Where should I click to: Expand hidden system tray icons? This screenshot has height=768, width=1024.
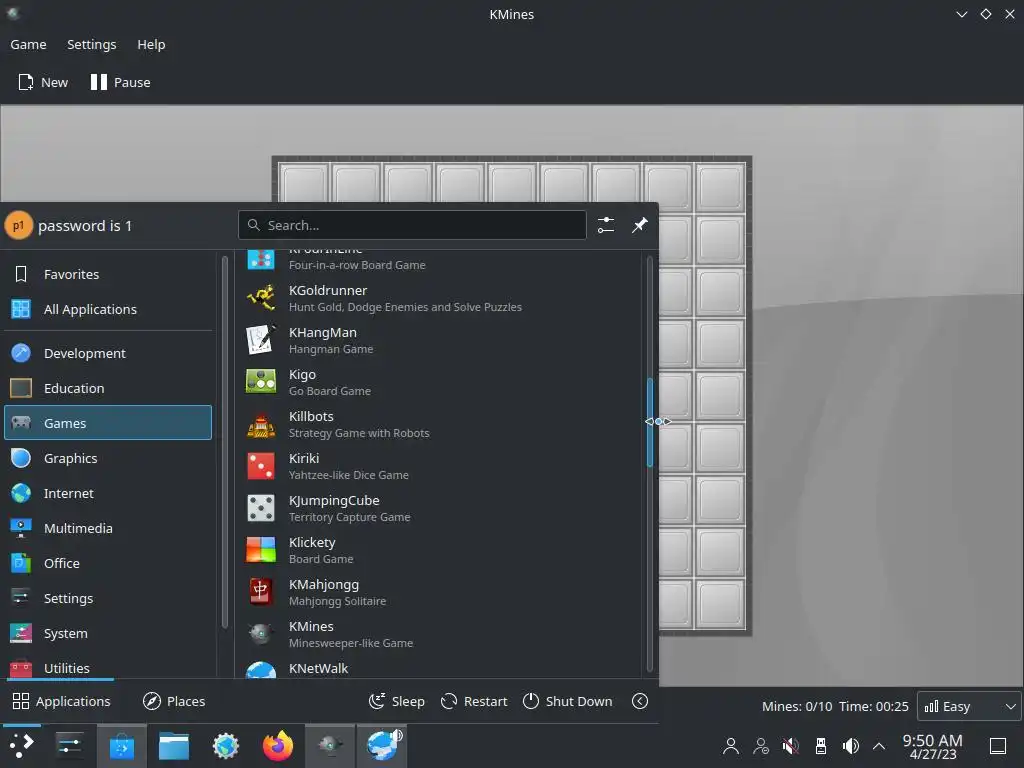tap(879, 746)
